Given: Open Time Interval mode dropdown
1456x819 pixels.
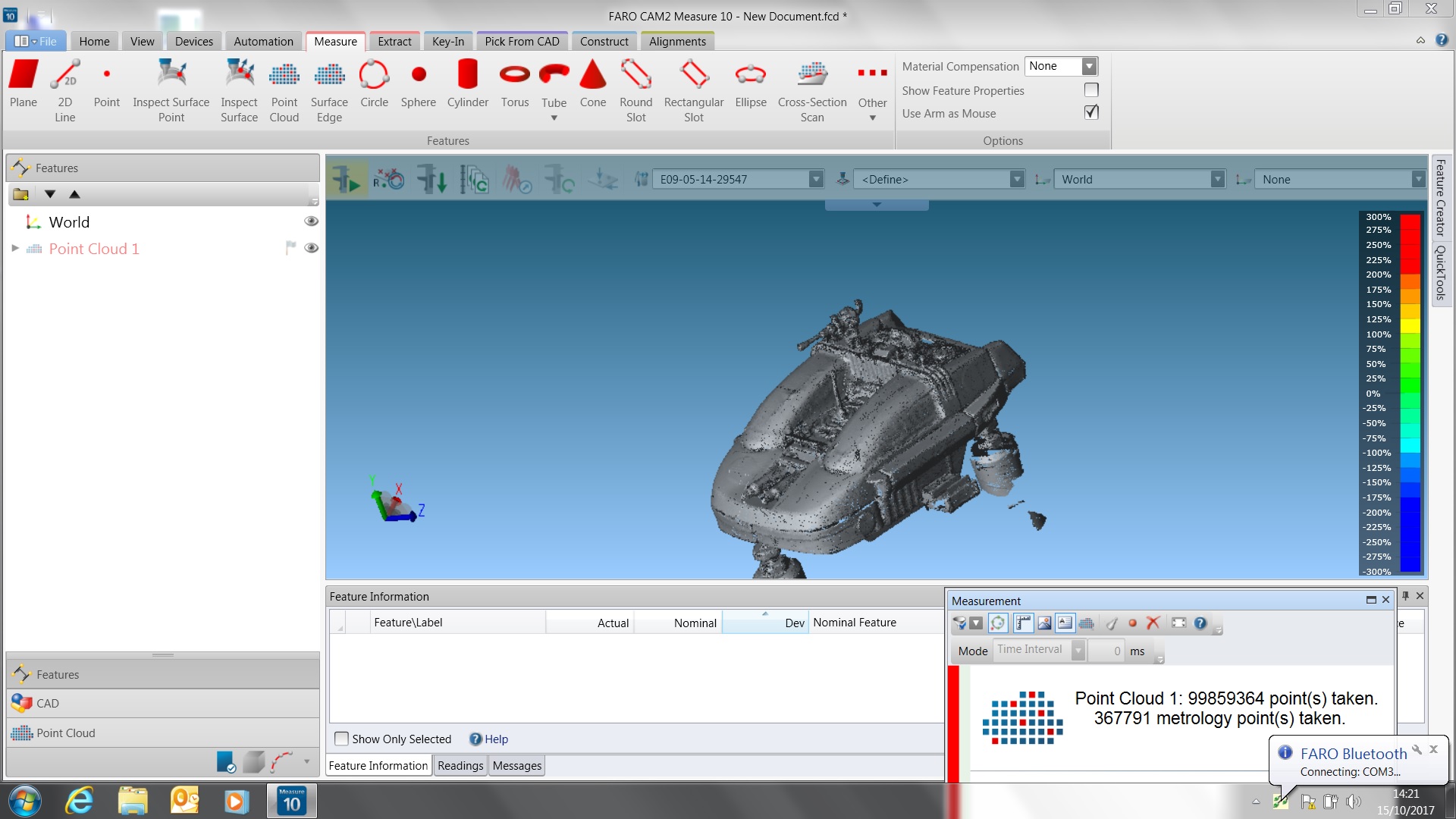Looking at the screenshot, I should click(x=1078, y=651).
